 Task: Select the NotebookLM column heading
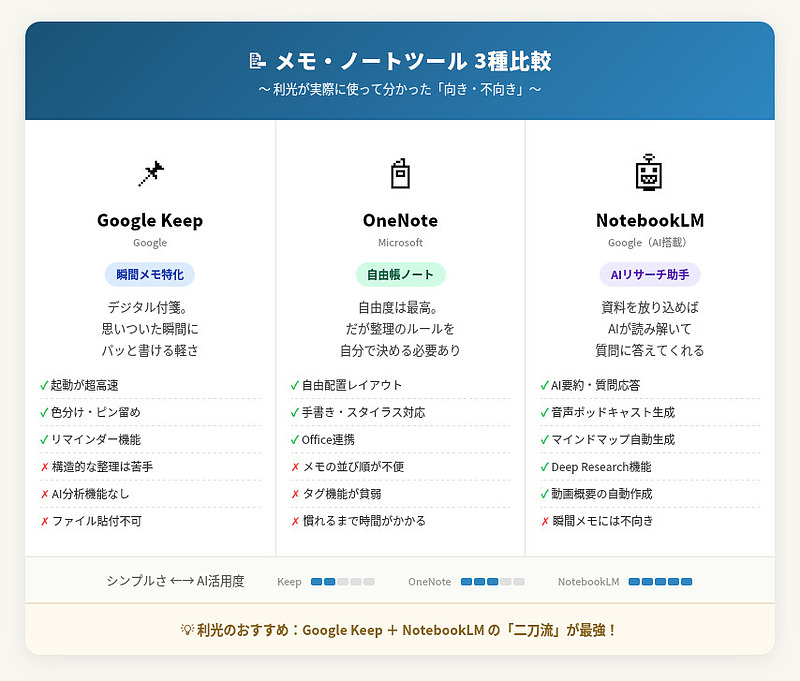click(x=651, y=221)
